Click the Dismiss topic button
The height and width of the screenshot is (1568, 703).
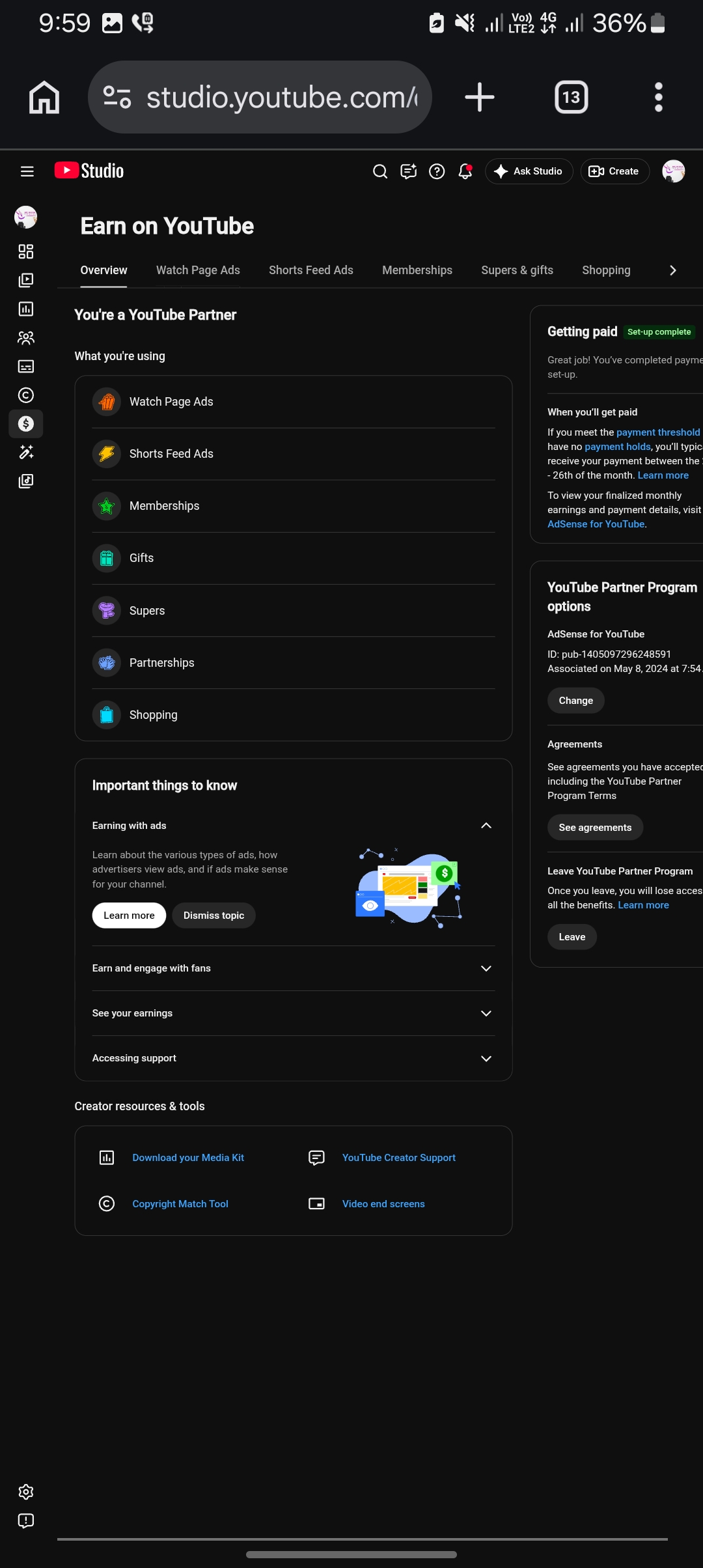pos(214,916)
